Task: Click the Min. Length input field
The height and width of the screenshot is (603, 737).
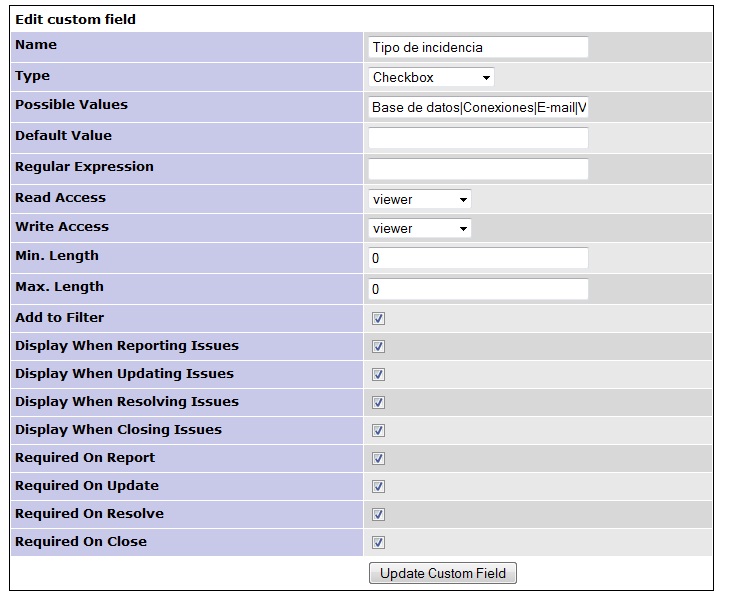Action: 478,259
